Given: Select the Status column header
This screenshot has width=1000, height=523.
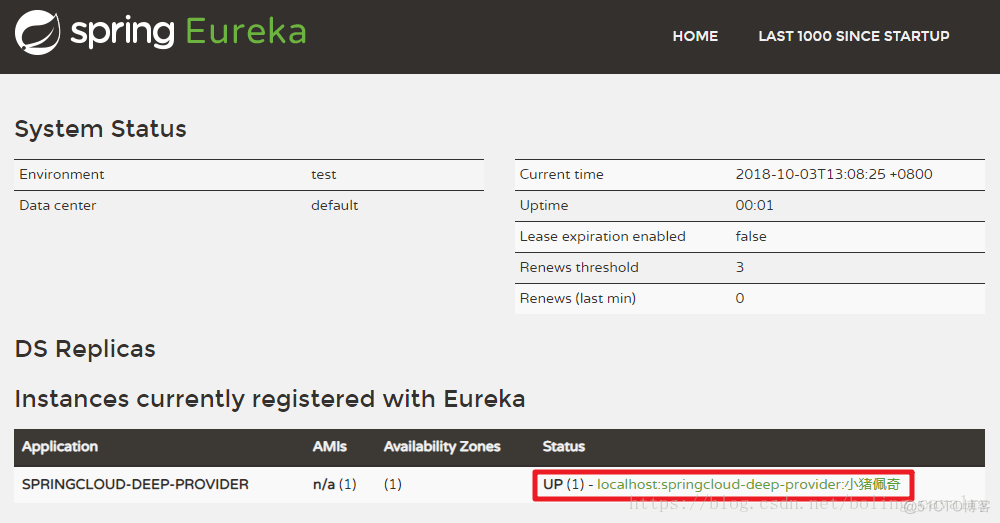Looking at the screenshot, I should click(x=564, y=446).
